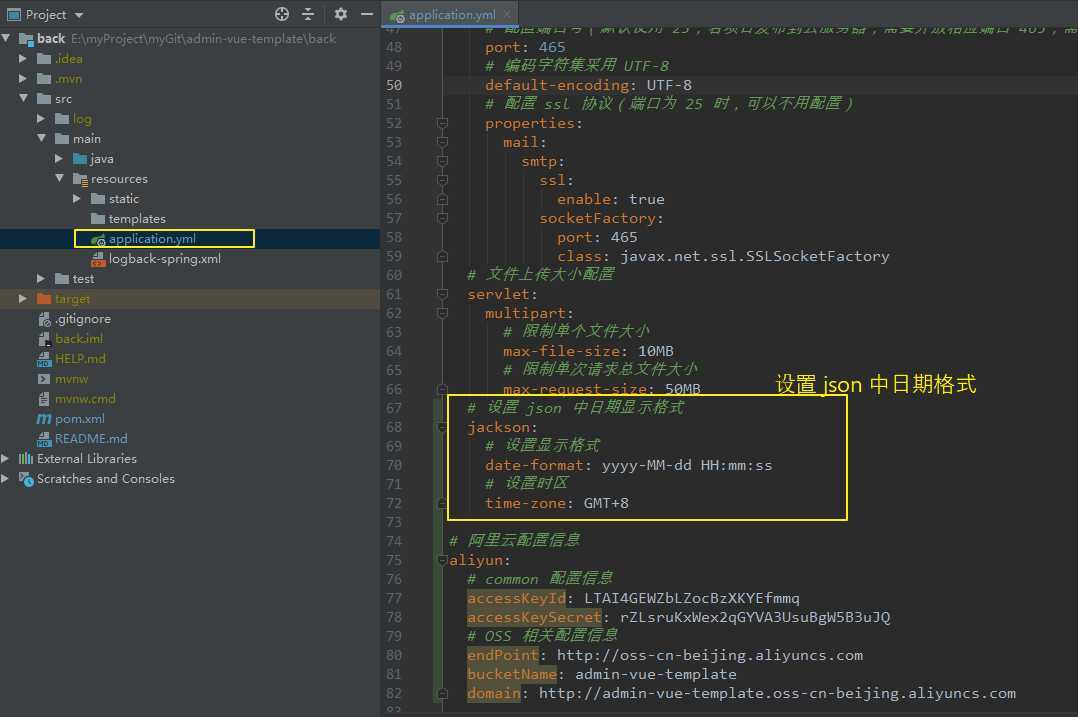Click the 10MB max-file-size value

click(655, 351)
